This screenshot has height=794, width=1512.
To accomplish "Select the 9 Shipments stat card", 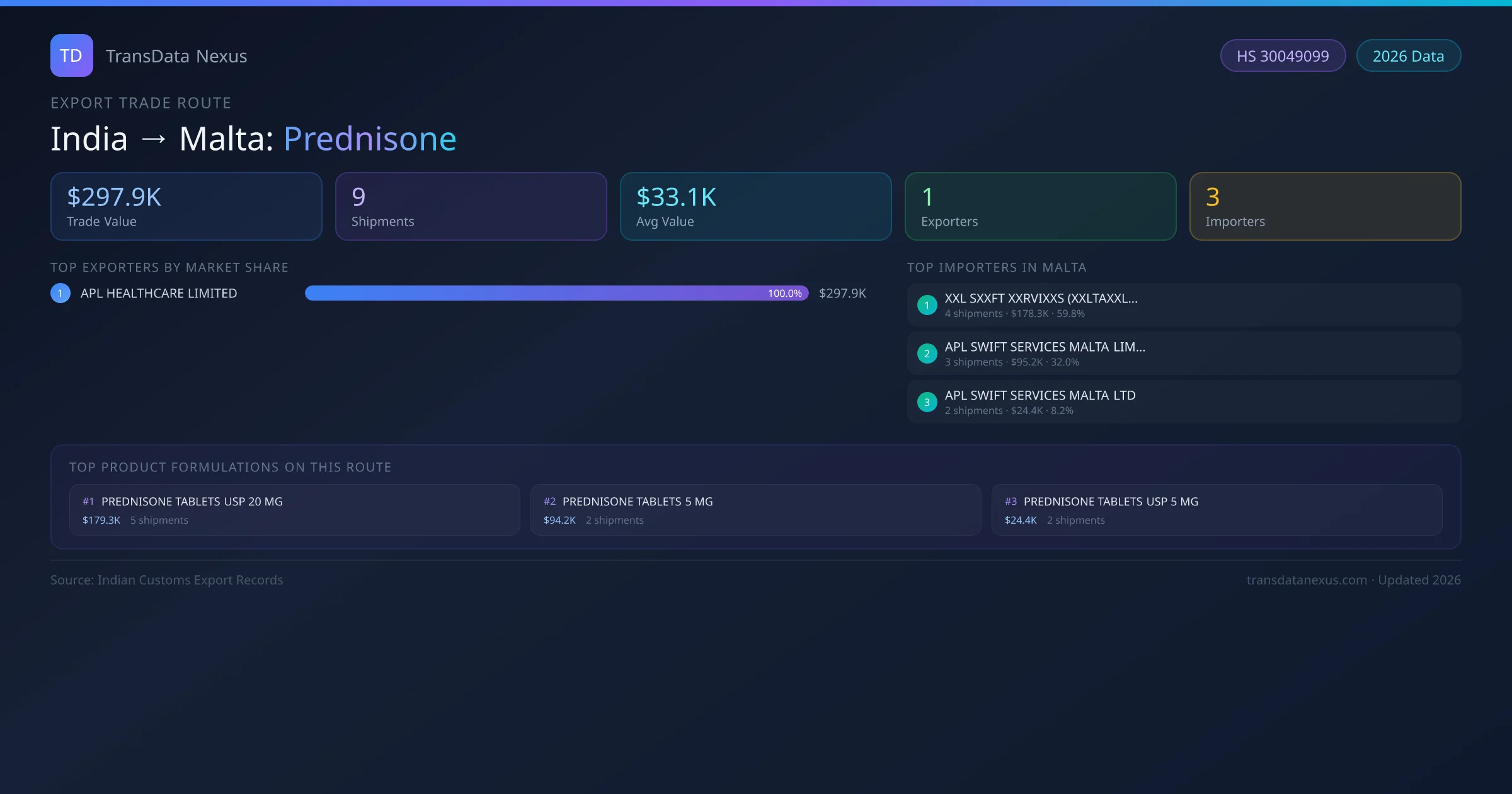I will tap(471, 207).
